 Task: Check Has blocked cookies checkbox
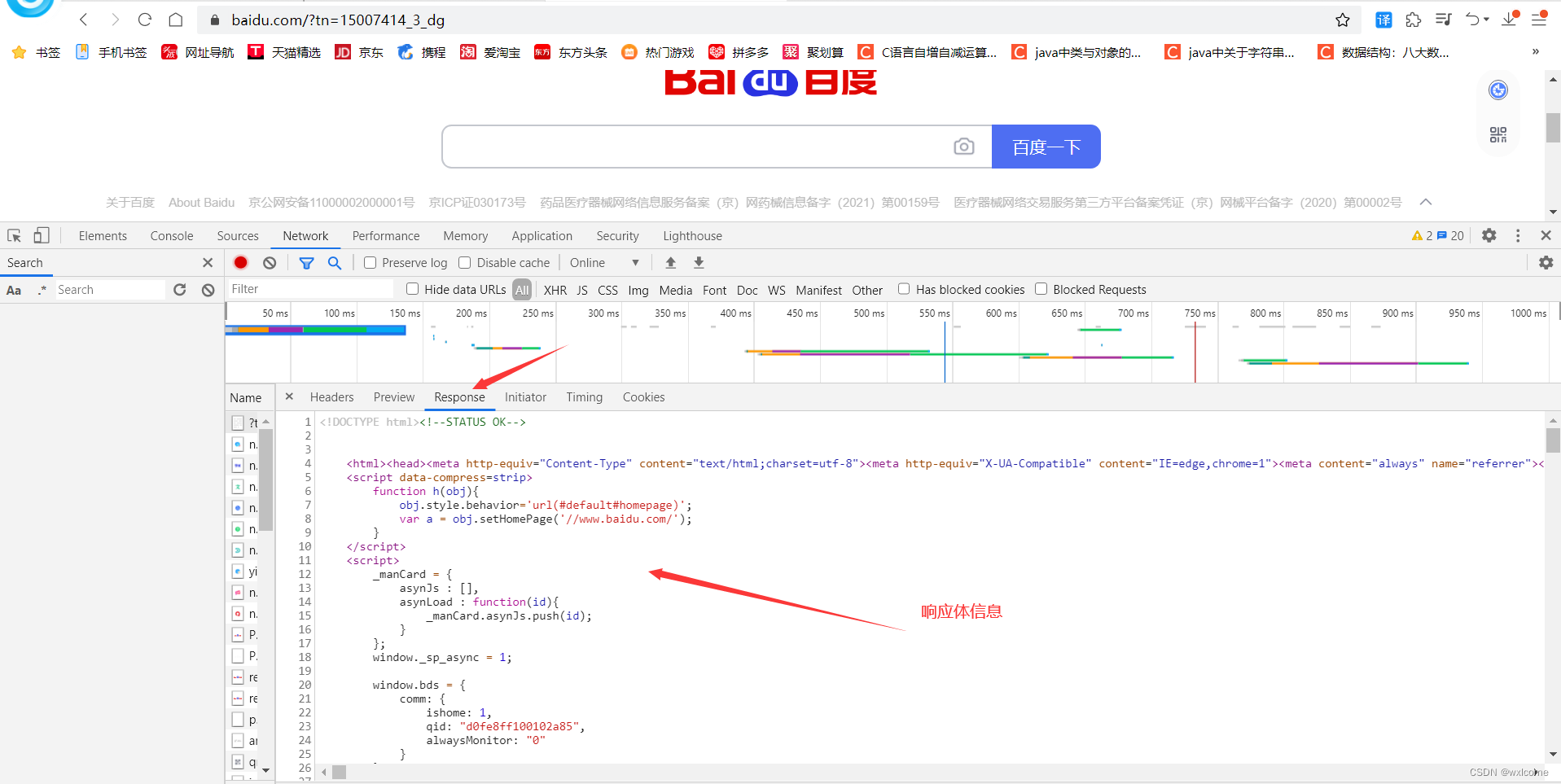coord(904,288)
